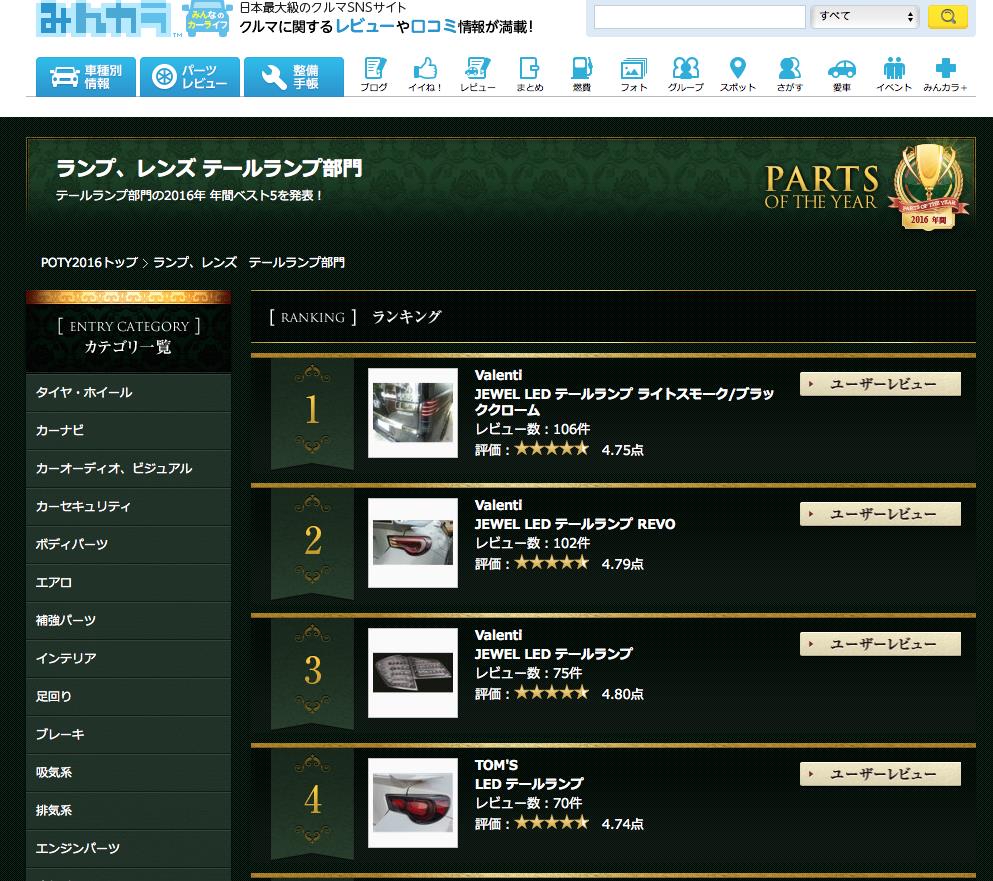Select 足回り category
993x881 pixels.
(129, 697)
